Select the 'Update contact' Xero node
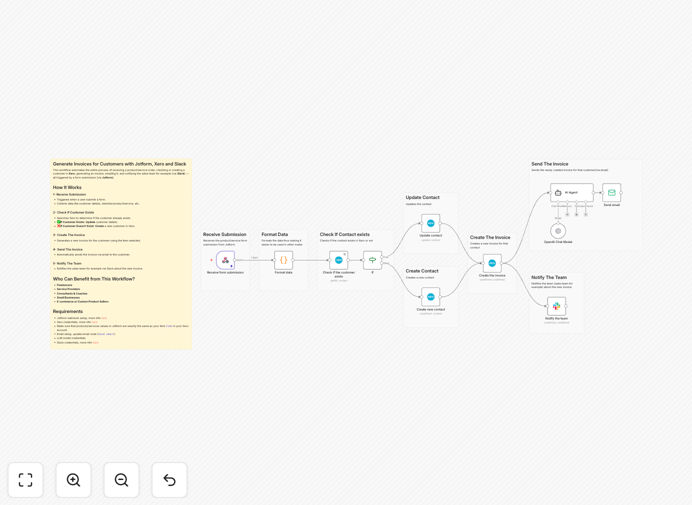Viewport: 692px width, 505px height. coord(431,223)
